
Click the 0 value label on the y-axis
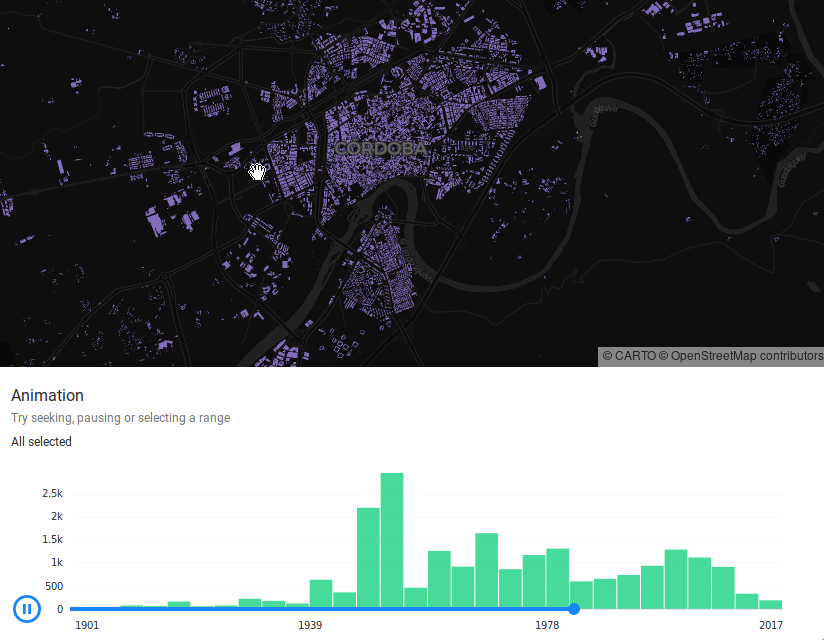pyautogui.click(x=58, y=608)
